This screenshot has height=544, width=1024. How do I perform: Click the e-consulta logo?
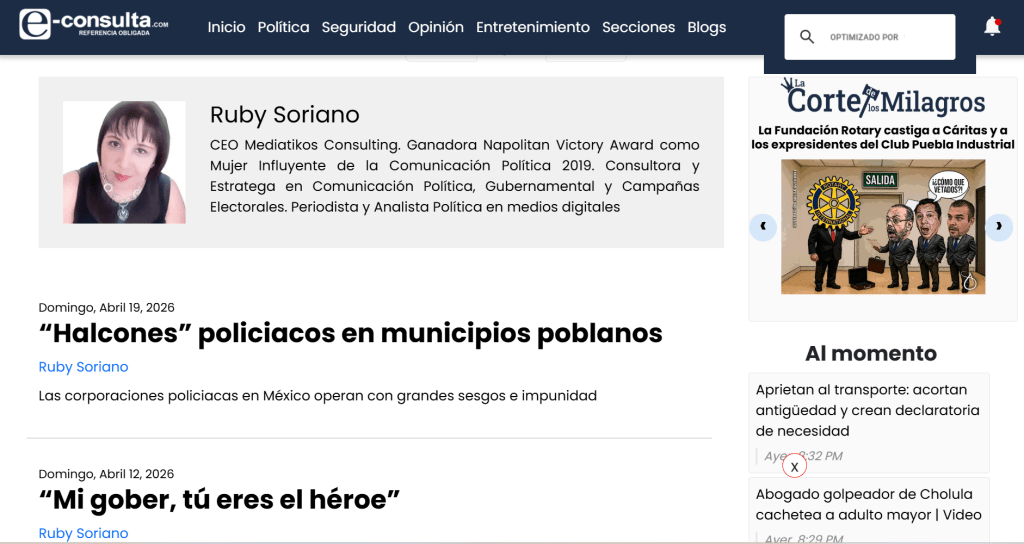point(94,24)
